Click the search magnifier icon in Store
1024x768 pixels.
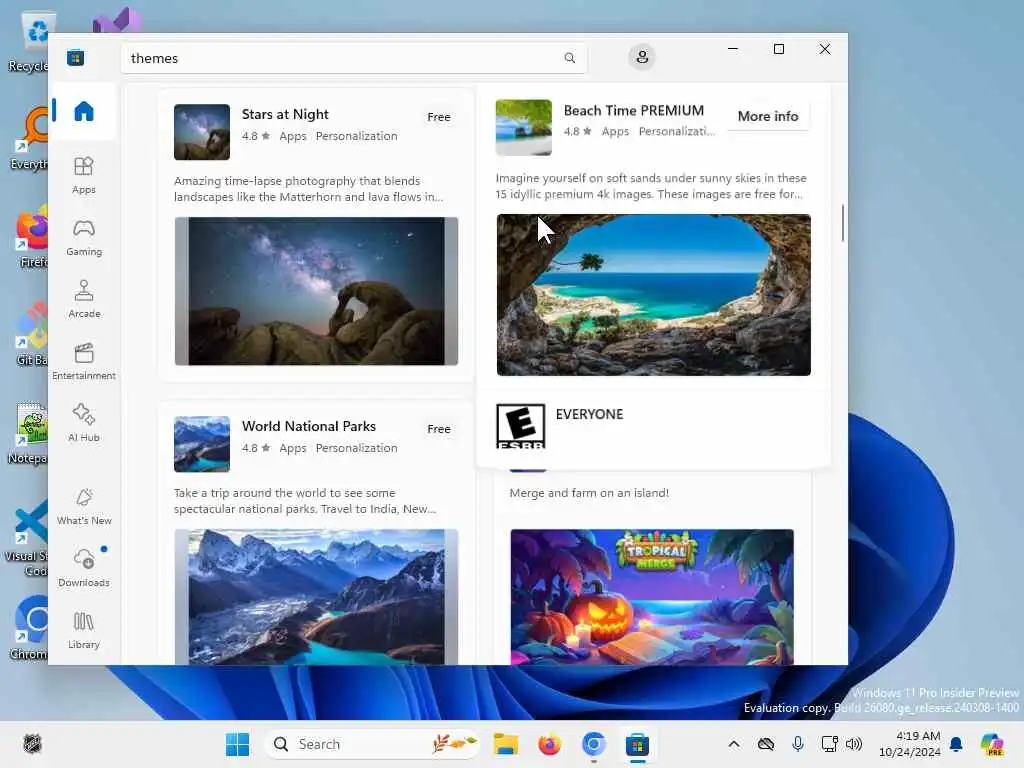point(569,58)
